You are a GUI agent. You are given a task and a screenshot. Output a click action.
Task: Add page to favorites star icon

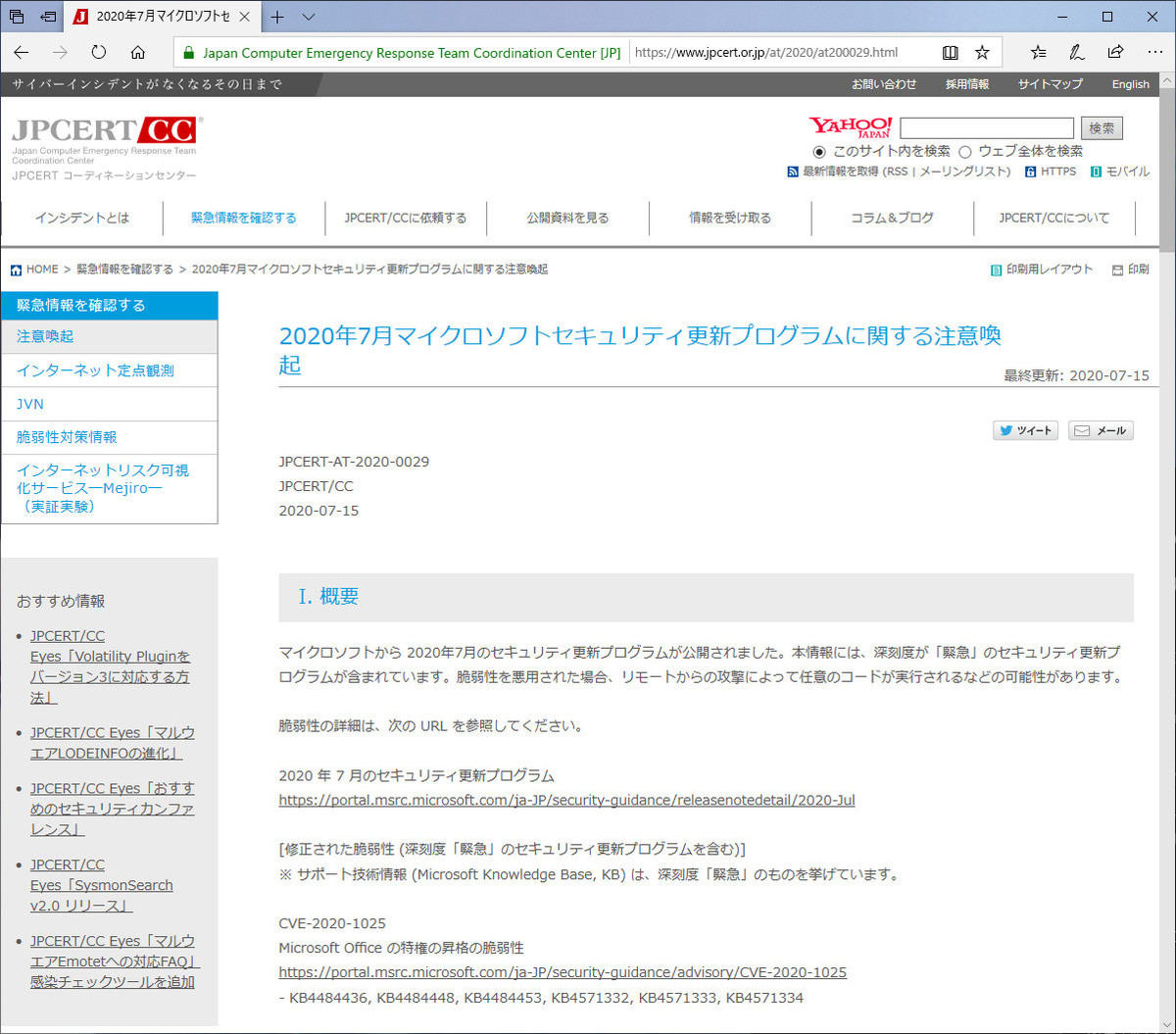point(982,53)
